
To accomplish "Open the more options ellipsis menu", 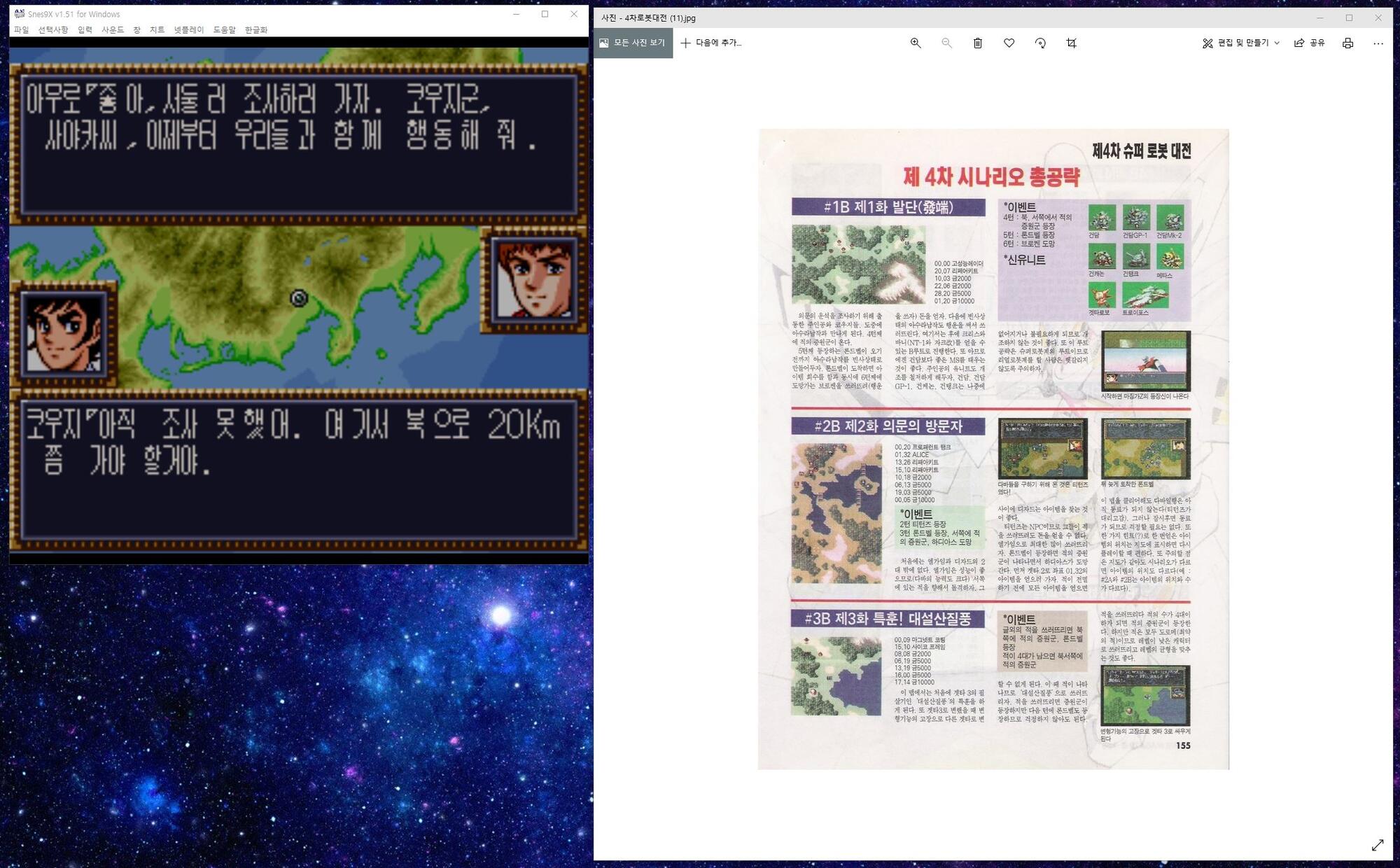I will [x=1378, y=43].
